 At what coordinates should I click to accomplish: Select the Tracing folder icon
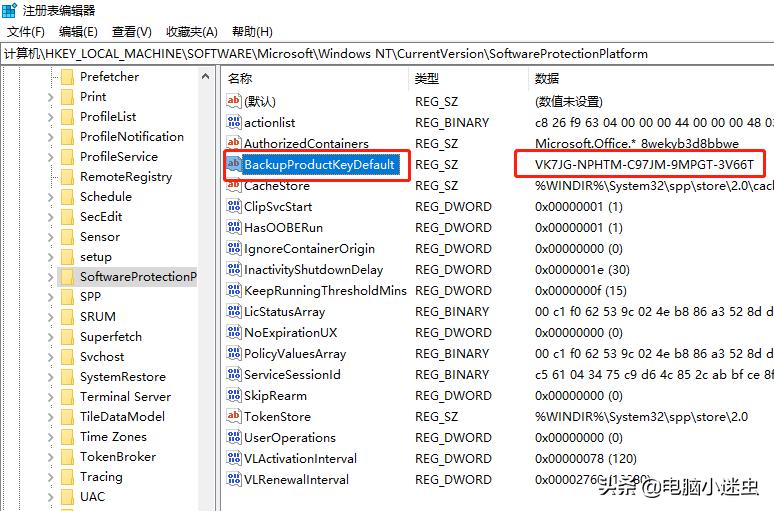coord(67,476)
